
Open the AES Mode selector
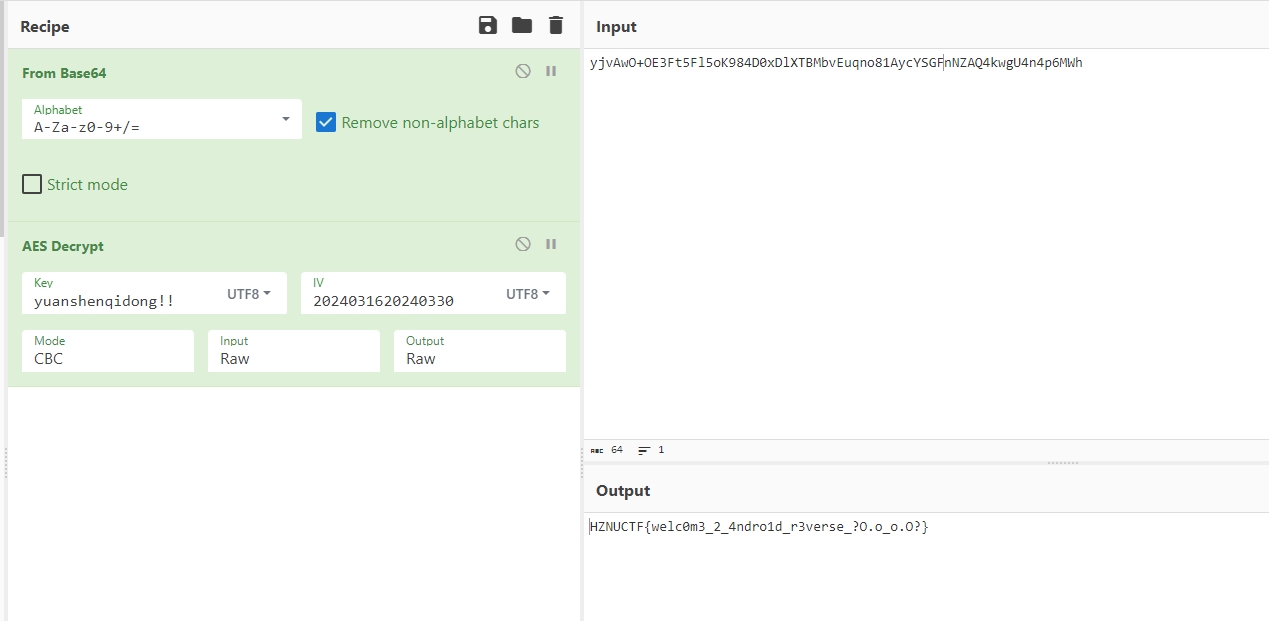point(107,351)
